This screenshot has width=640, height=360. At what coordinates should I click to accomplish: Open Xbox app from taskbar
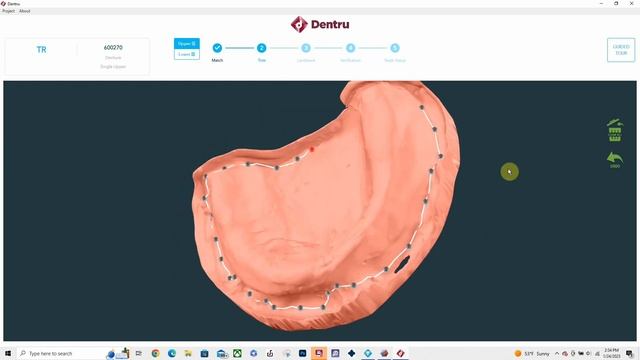click(237, 353)
